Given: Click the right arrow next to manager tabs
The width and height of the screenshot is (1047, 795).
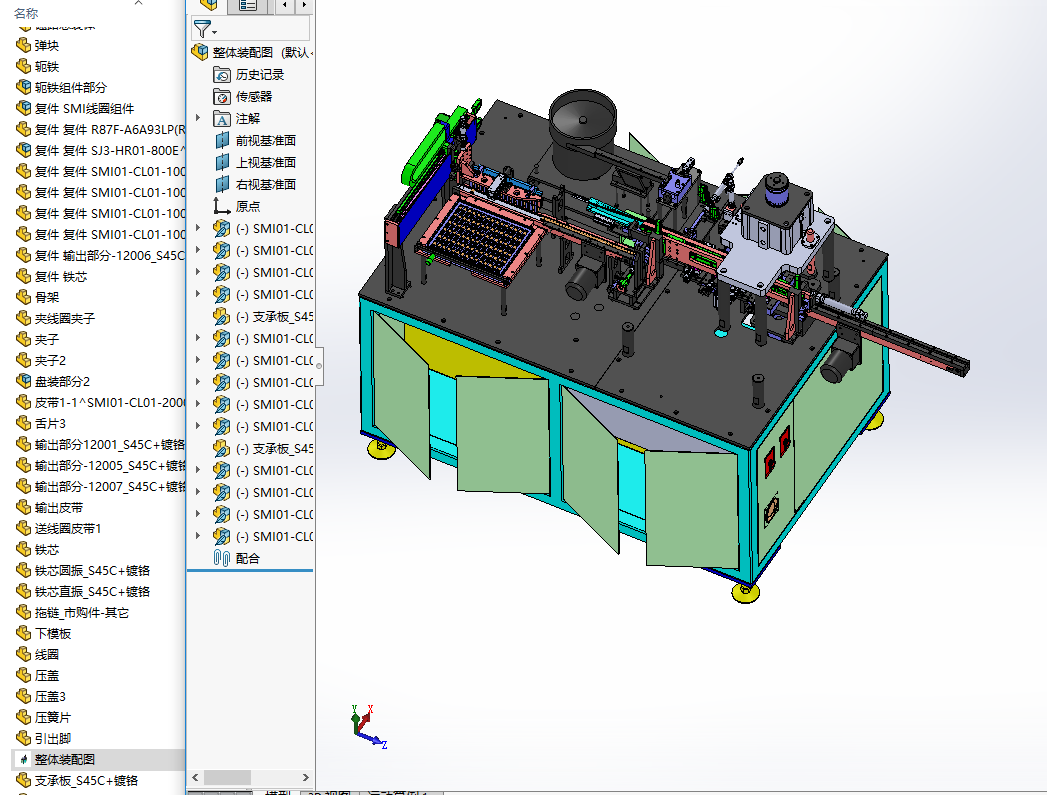Looking at the screenshot, I should [x=304, y=5].
